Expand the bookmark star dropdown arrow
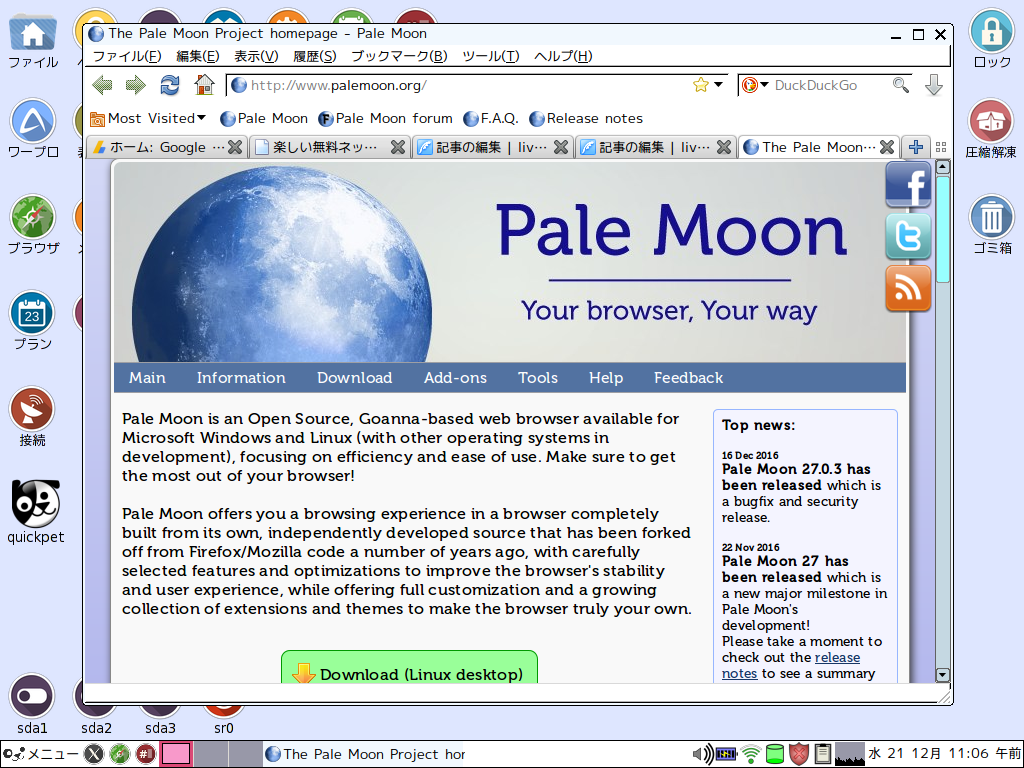Image resolution: width=1024 pixels, height=768 pixels. pos(718,85)
